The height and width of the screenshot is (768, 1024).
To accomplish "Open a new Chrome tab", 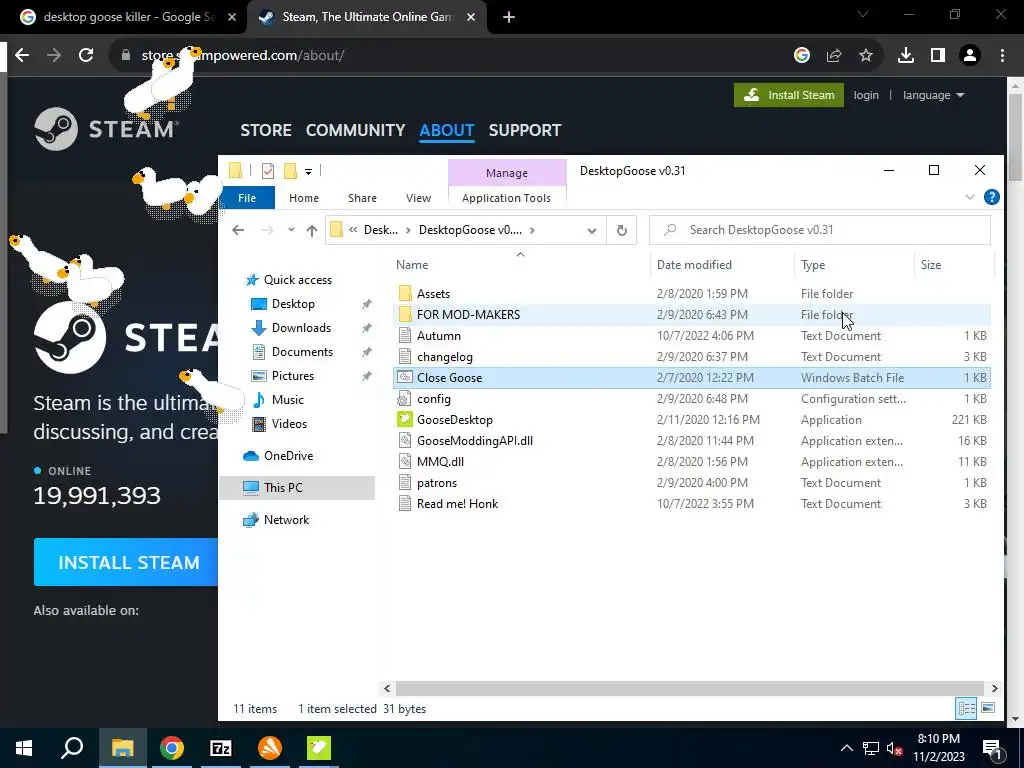I will click(509, 18).
